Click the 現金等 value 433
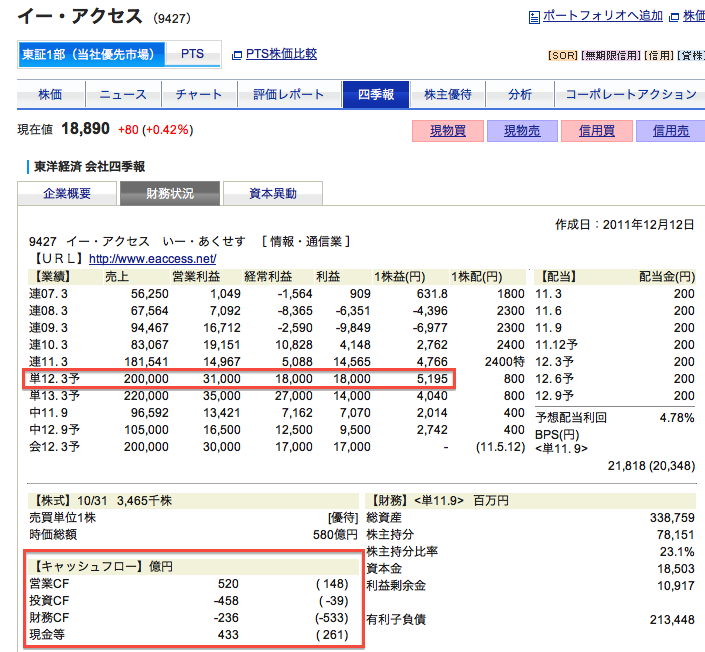This screenshot has width=705, height=652. click(228, 635)
